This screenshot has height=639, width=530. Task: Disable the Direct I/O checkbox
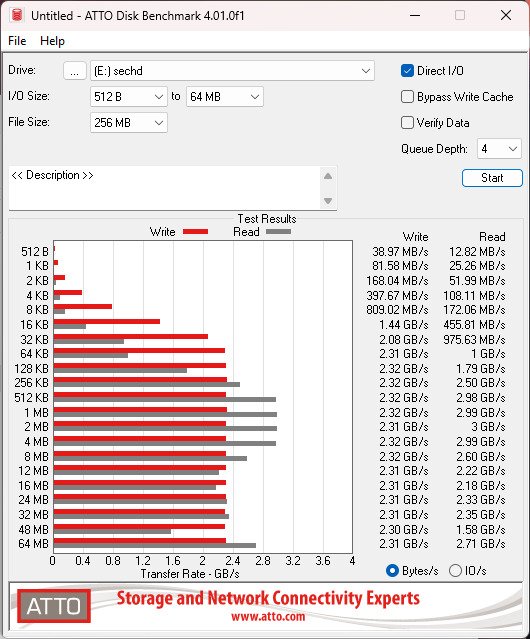407,71
